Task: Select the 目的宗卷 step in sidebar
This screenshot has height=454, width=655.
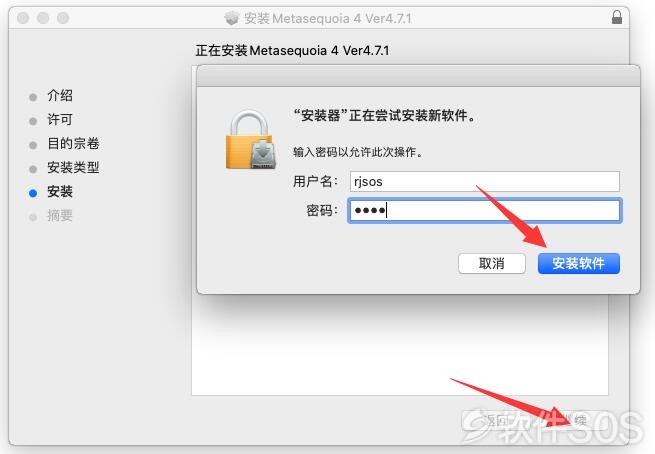Action: point(73,144)
